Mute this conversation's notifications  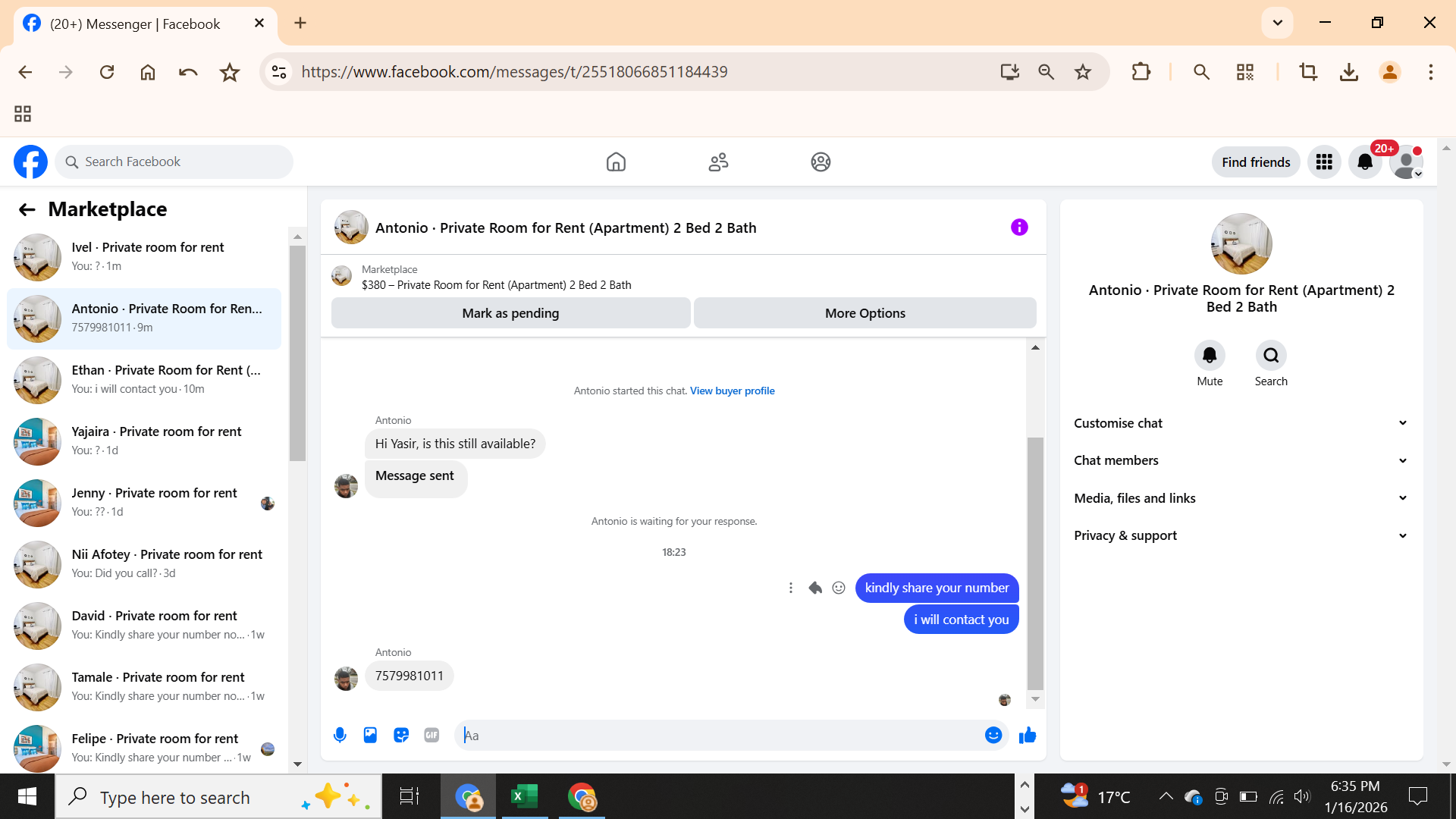tap(1210, 356)
